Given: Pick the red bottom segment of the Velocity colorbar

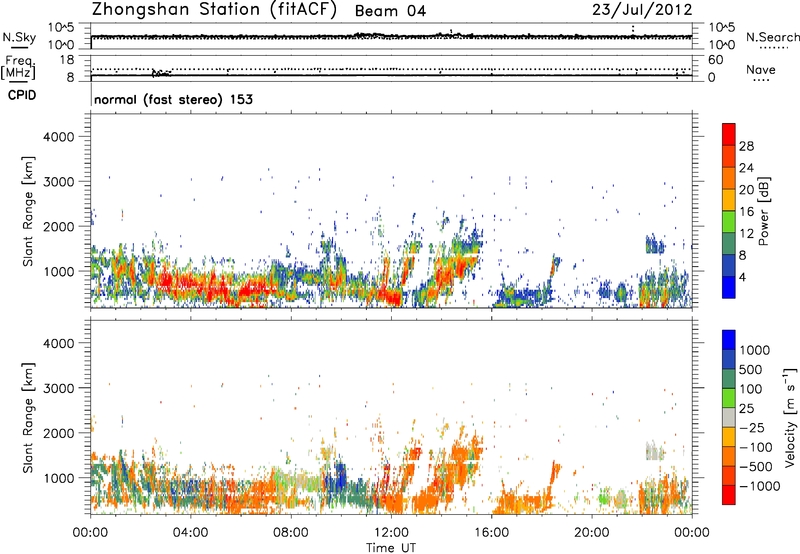Looking at the screenshot, I should click(x=729, y=495).
